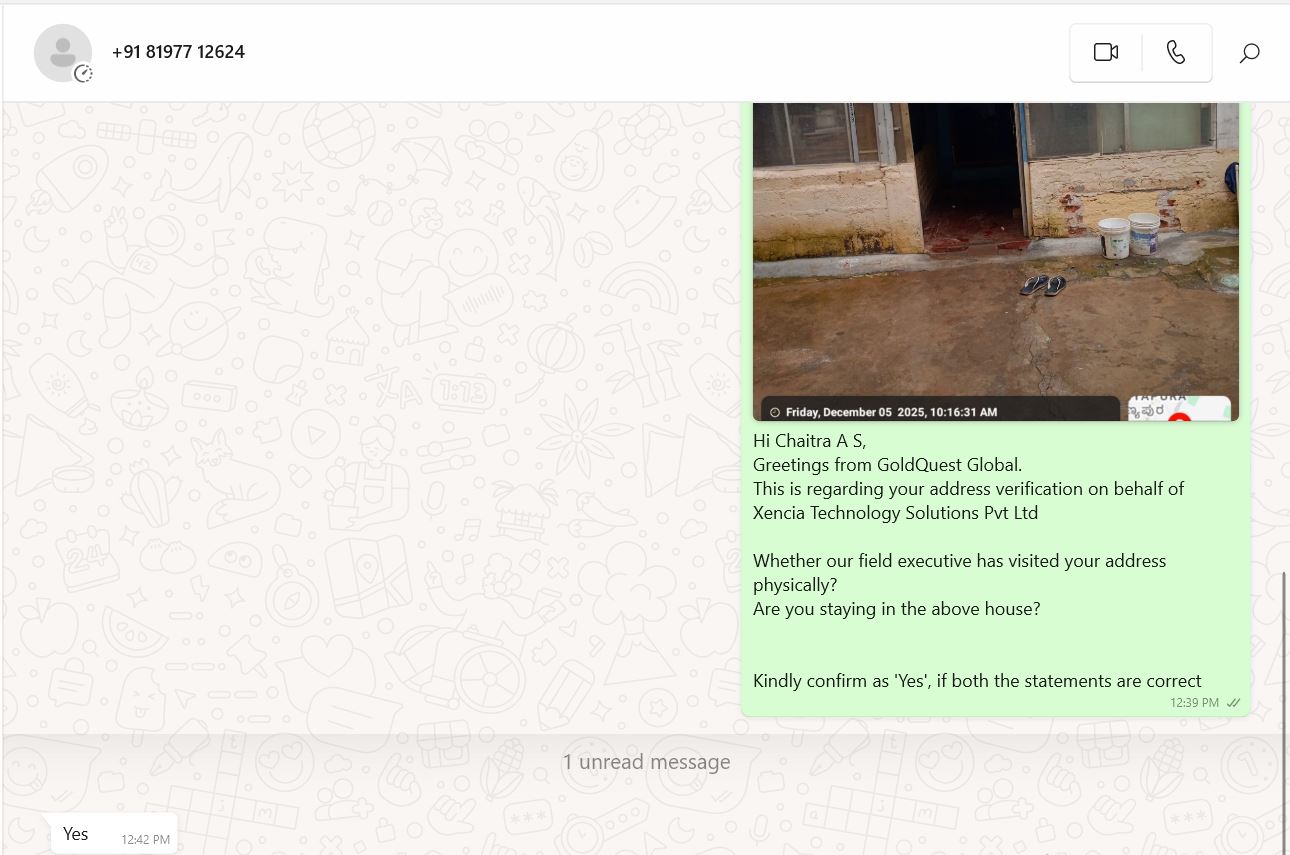Click the "Kindly confirm as 'Yes'" line
1290x855 pixels.
tap(977, 681)
